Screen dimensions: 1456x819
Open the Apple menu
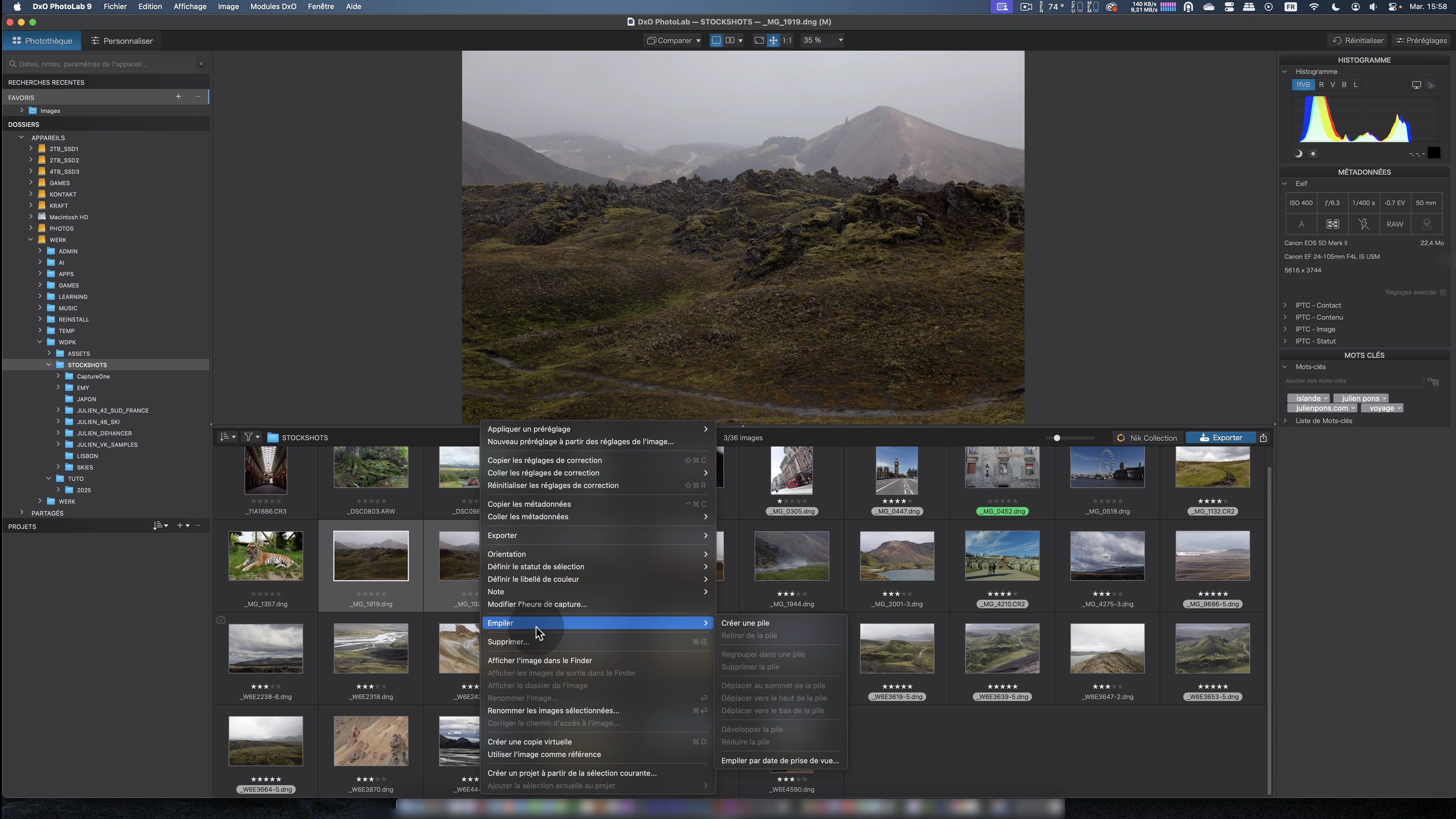(17, 7)
